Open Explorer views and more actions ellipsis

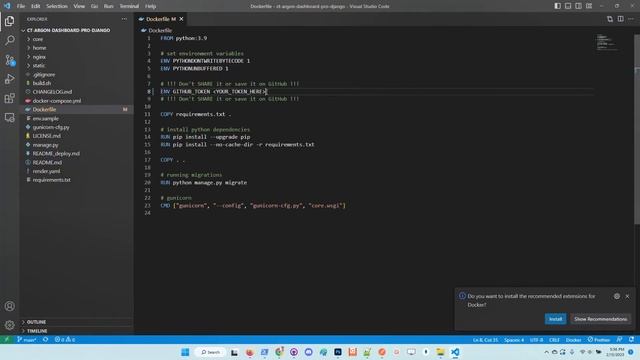pyautogui.click(x=124, y=19)
